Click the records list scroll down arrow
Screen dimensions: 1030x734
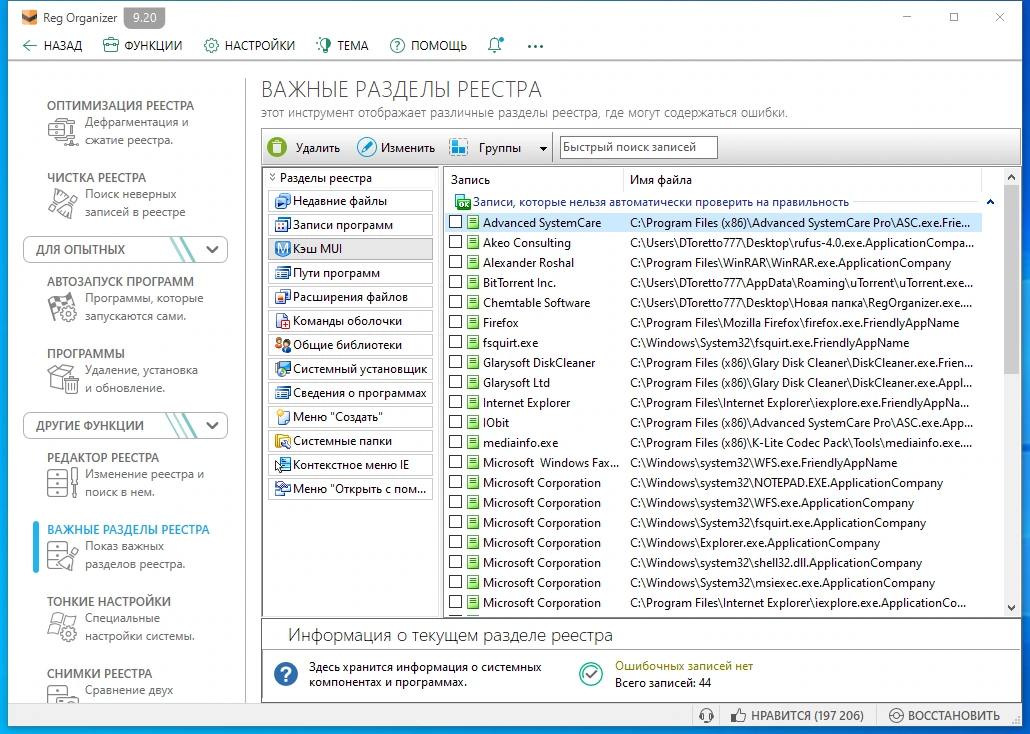(x=1012, y=608)
